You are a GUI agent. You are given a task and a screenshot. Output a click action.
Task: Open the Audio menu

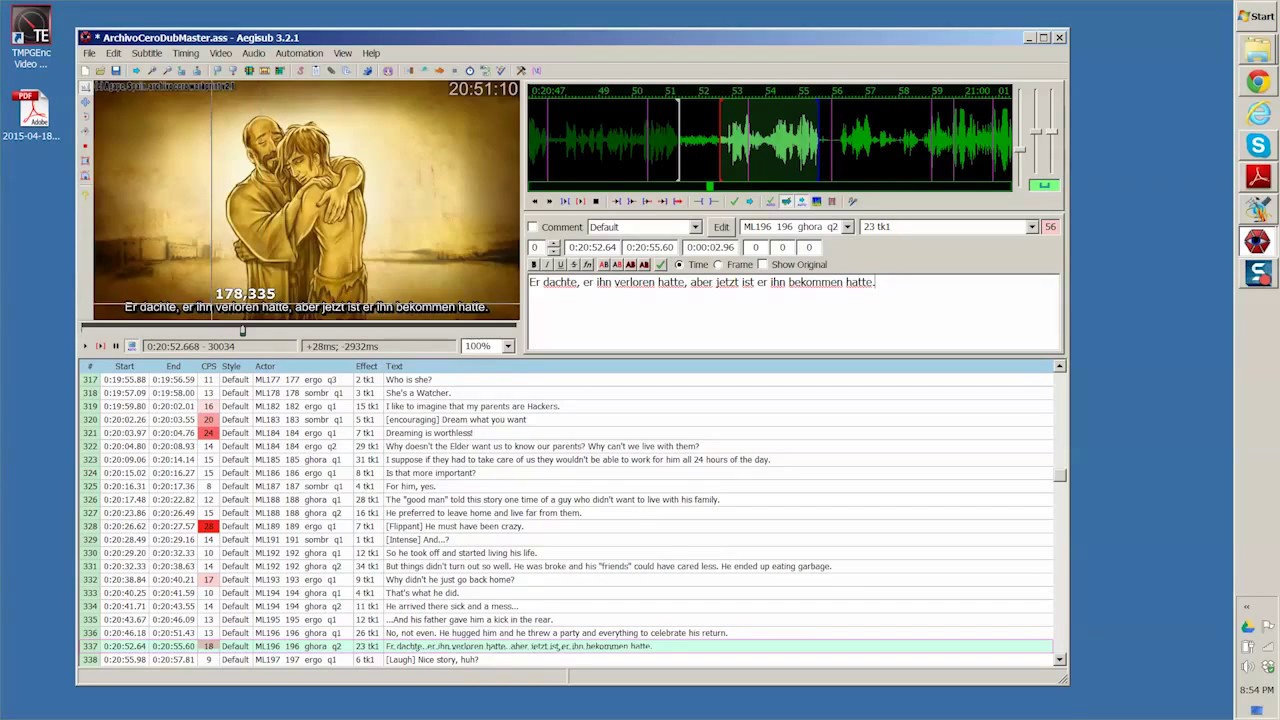253,53
